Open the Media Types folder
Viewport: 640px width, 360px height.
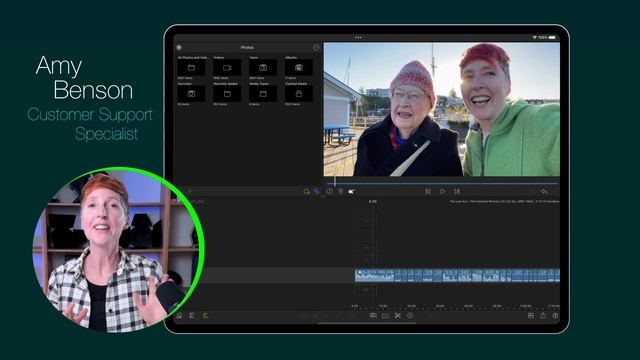[263, 94]
